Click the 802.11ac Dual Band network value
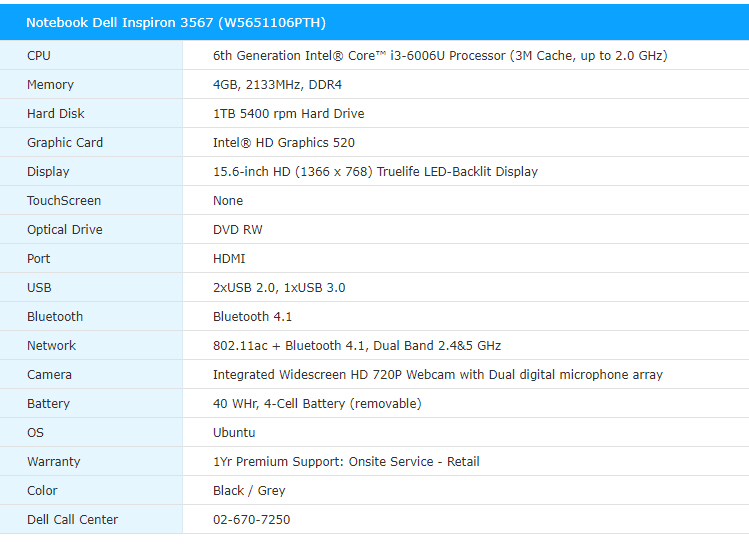749x557 pixels. click(357, 346)
